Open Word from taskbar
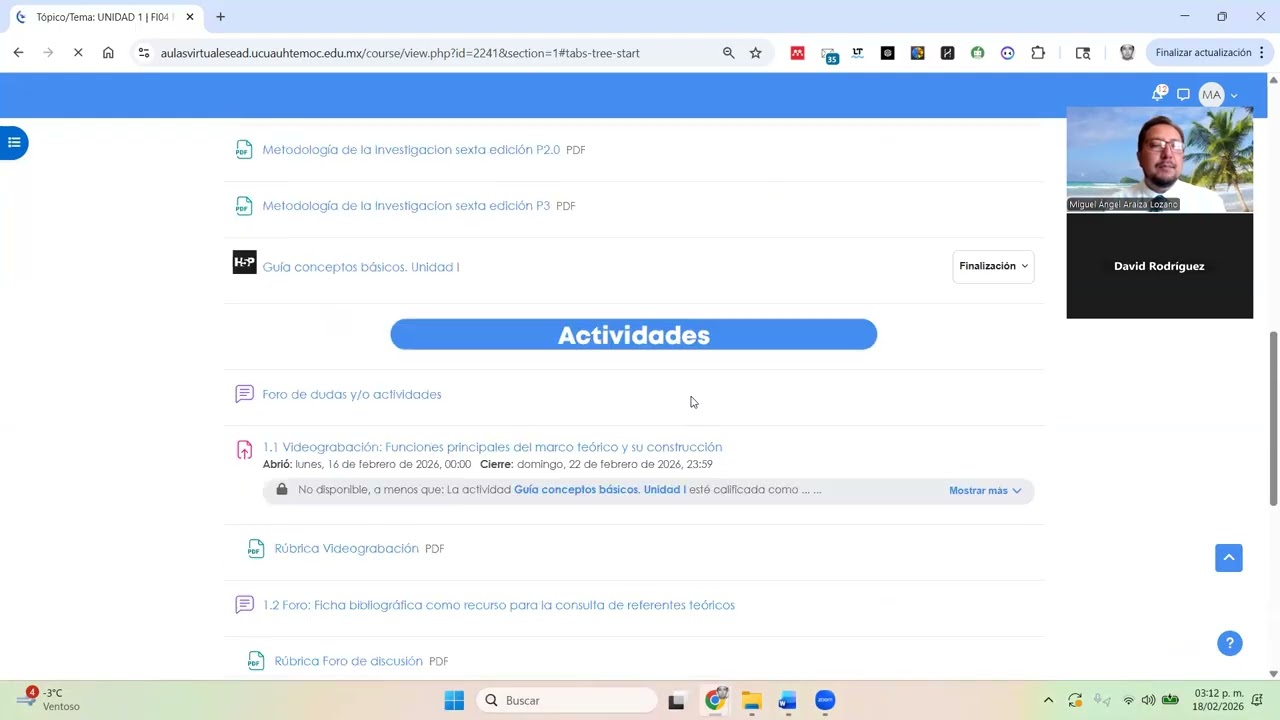 (x=788, y=700)
